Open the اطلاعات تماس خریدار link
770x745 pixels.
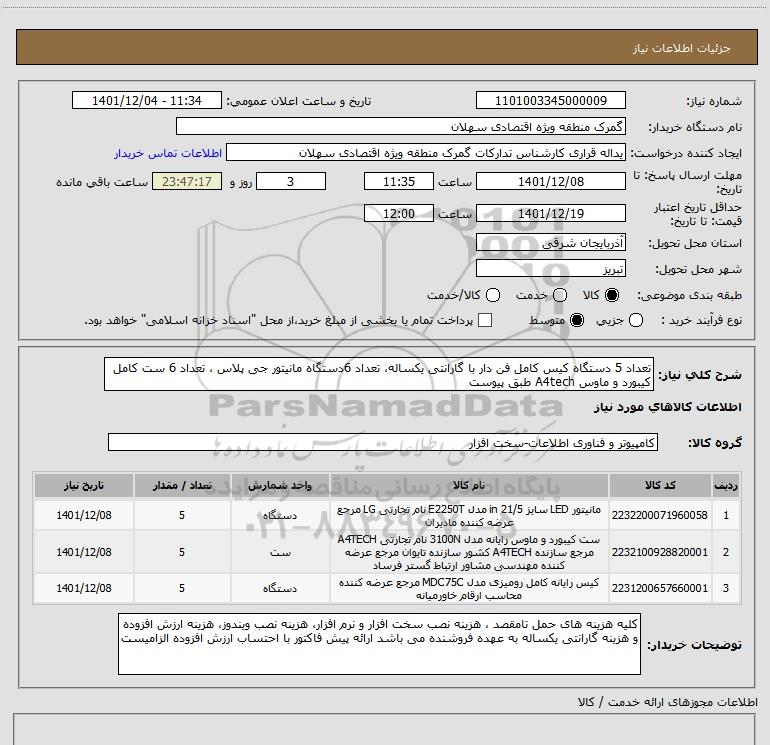pyautogui.click(x=168, y=153)
